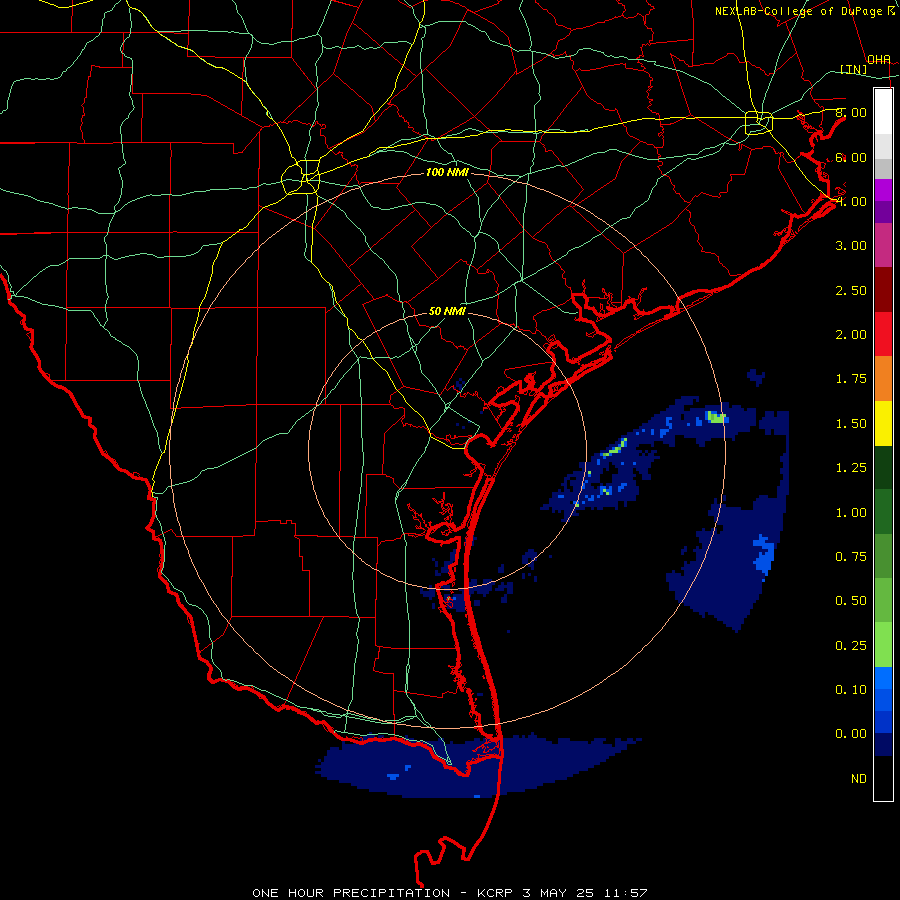900x900 pixels.
Task: Select the pink swatch beside 3.00
Action: pos(883,245)
